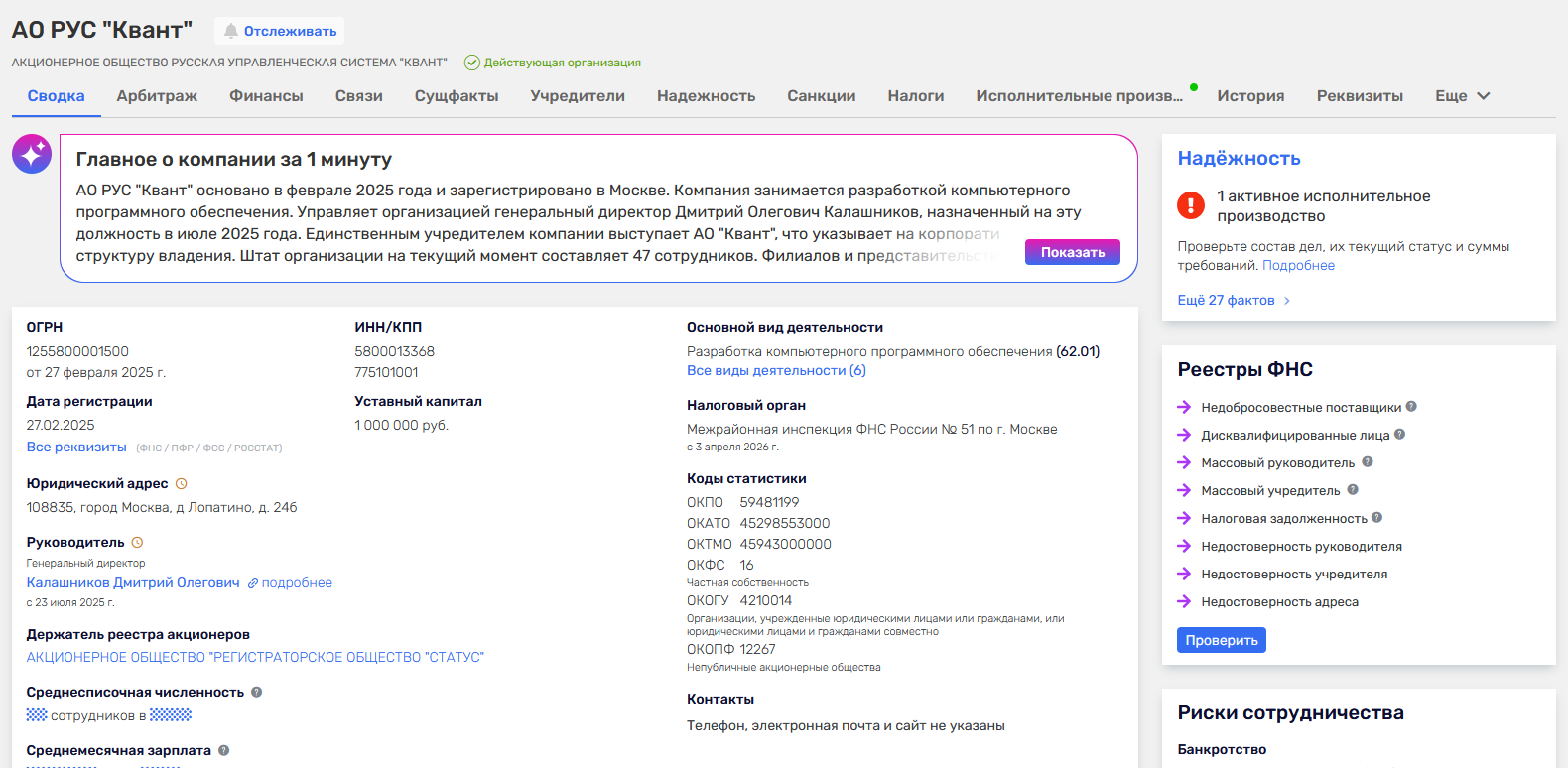Open Регистраторское общество Статус link

pyautogui.click(x=255, y=657)
